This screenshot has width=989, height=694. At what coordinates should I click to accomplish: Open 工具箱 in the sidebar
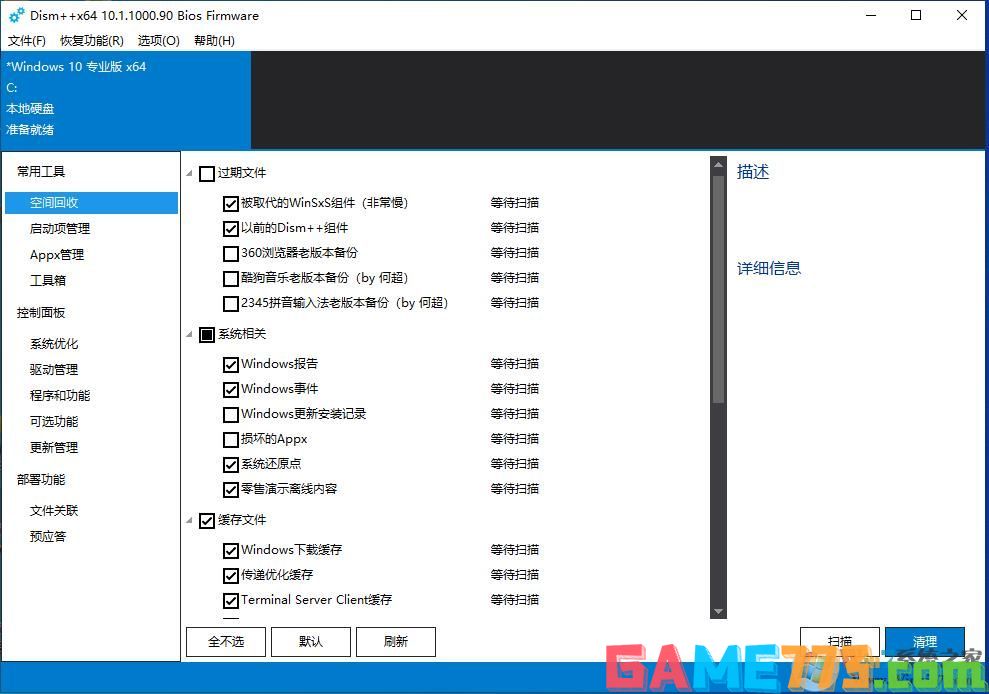pyautogui.click(x=48, y=280)
